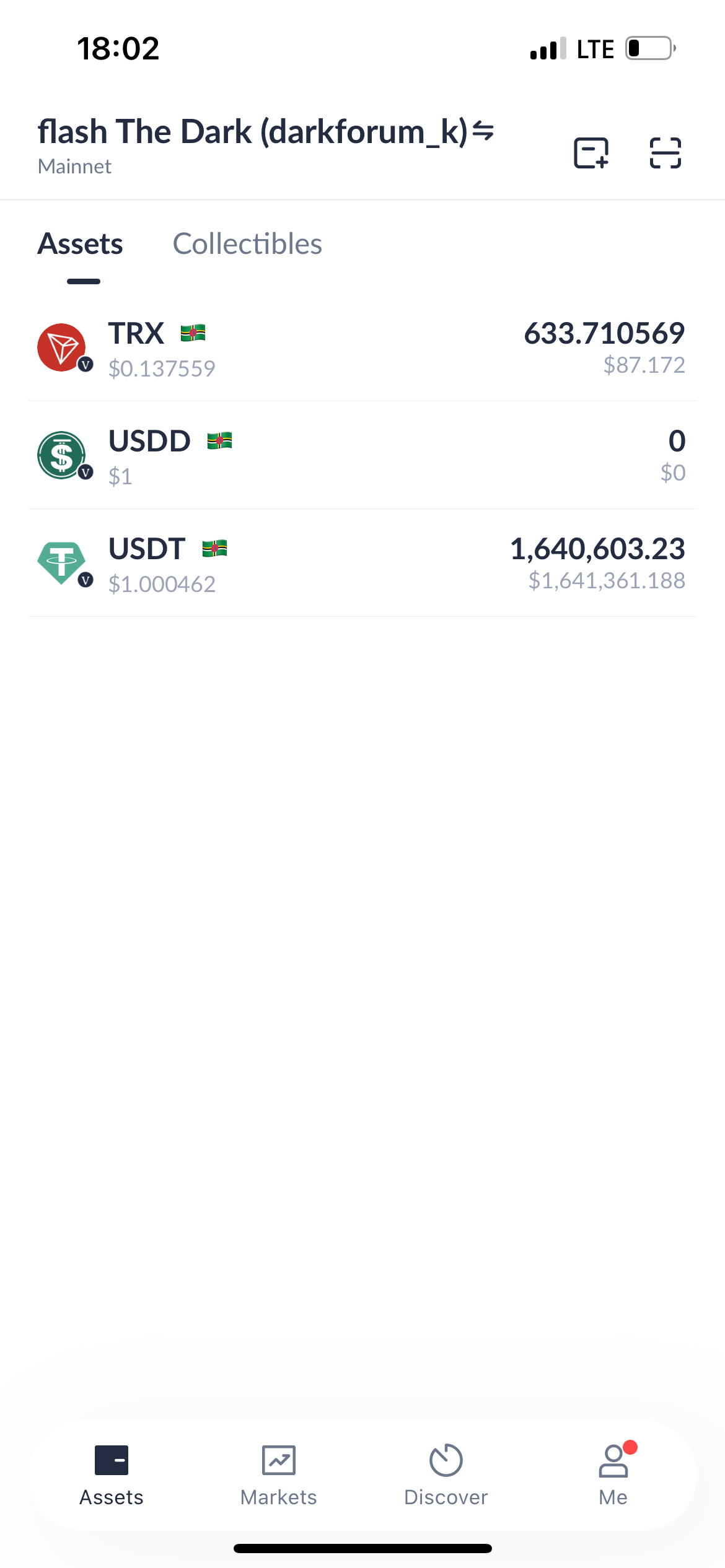This screenshot has height=1568, width=725.
Task: Tap the TRX Tron logo icon
Action: click(62, 347)
